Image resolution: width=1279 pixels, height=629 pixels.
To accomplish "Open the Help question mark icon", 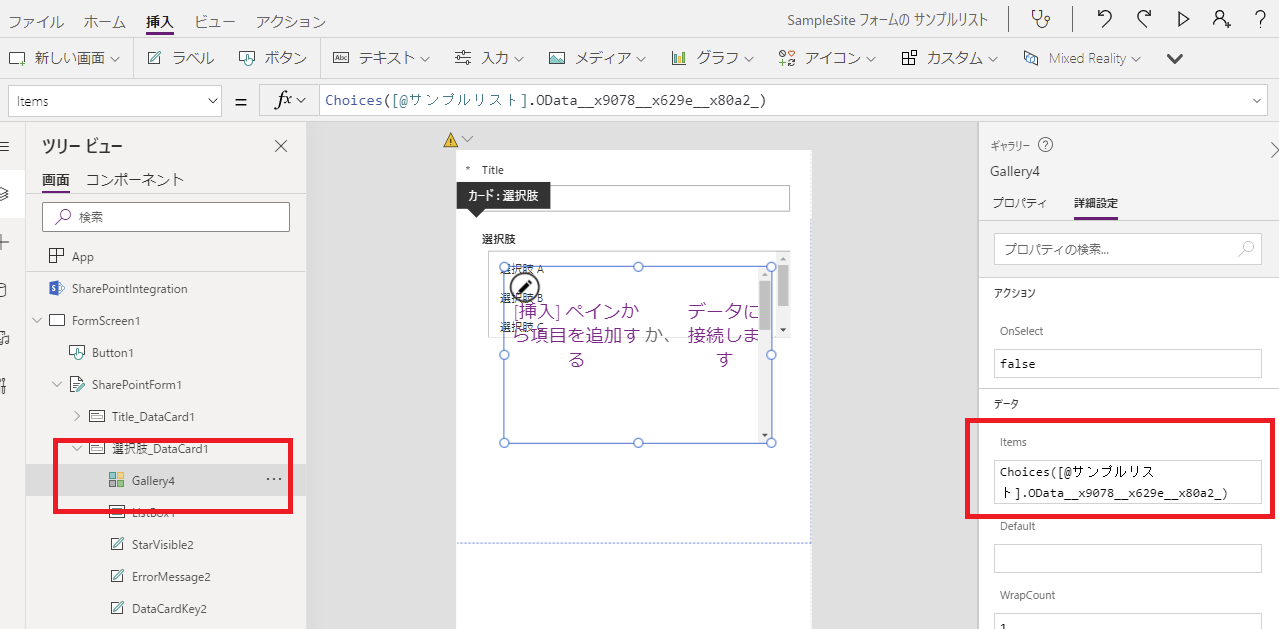I will pyautogui.click(x=1260, y=19).
